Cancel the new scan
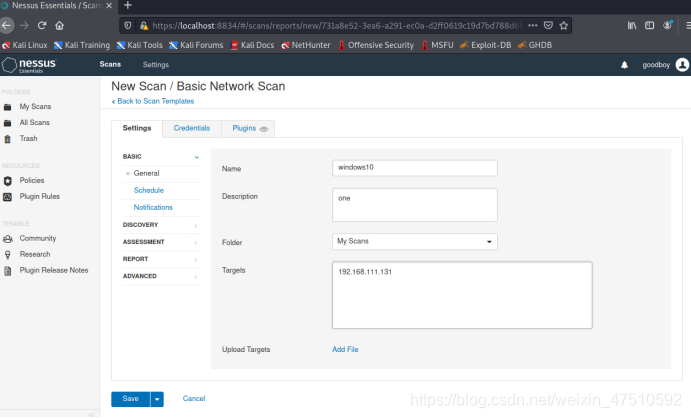The image size is (691, 418). (194, 398)
